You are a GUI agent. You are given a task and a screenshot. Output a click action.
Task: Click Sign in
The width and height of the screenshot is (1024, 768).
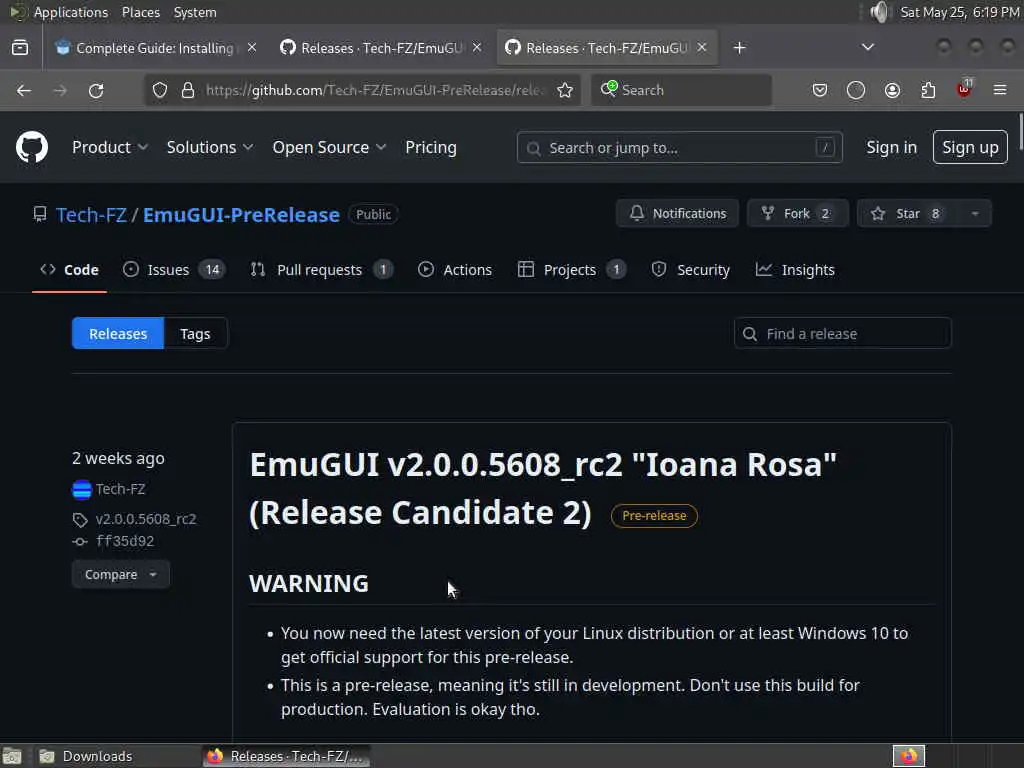[891, 148]
